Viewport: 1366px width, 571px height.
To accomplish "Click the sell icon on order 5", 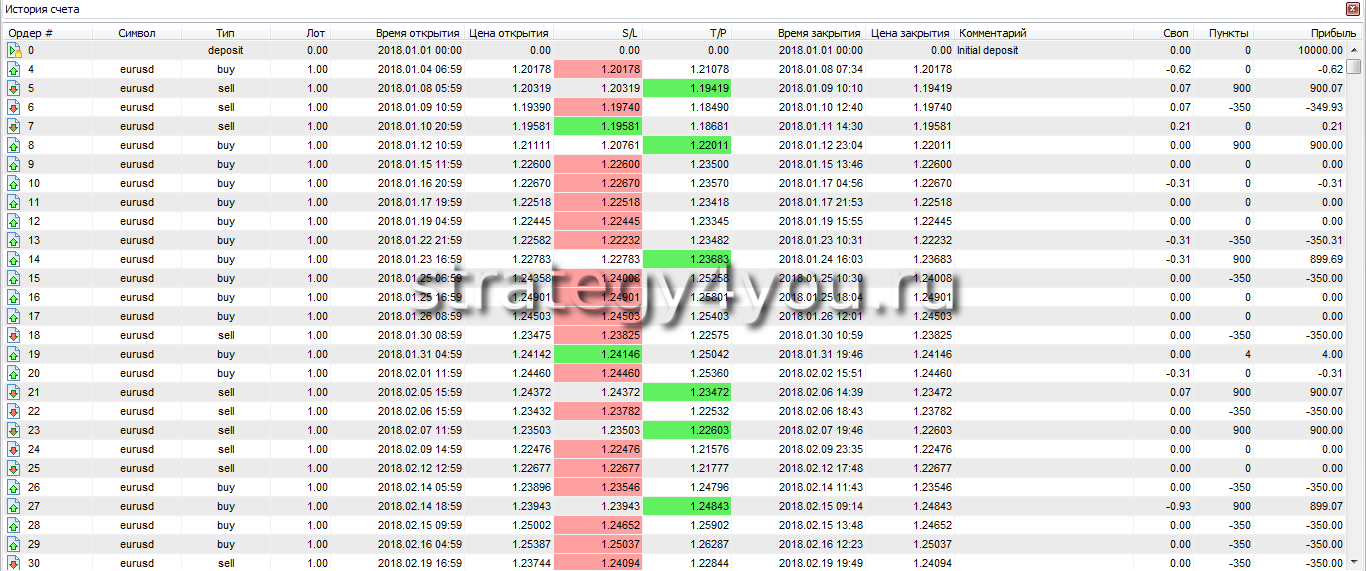I will tap(14, 89).
